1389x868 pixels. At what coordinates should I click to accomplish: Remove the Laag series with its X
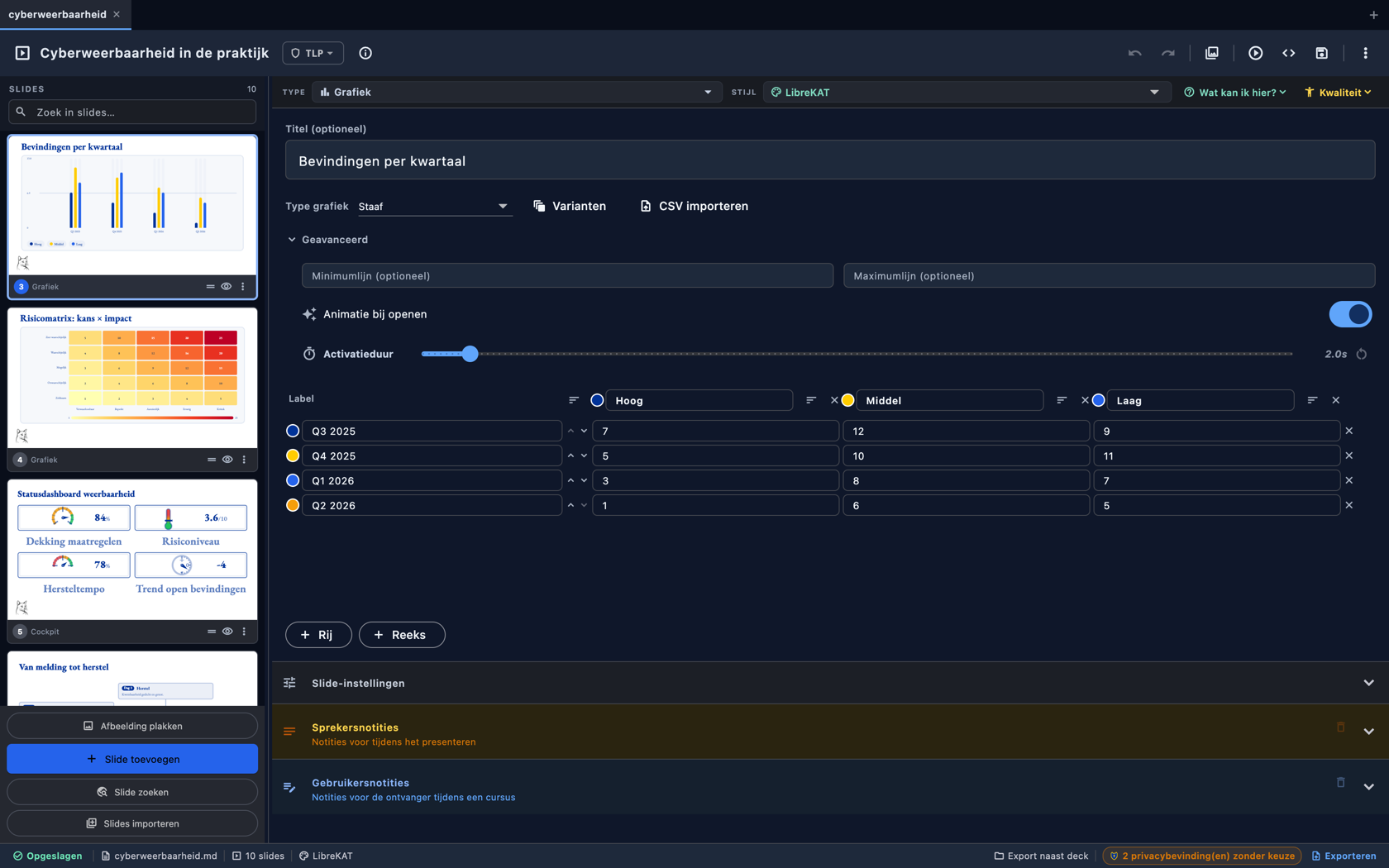click(x=1335, y=400)
